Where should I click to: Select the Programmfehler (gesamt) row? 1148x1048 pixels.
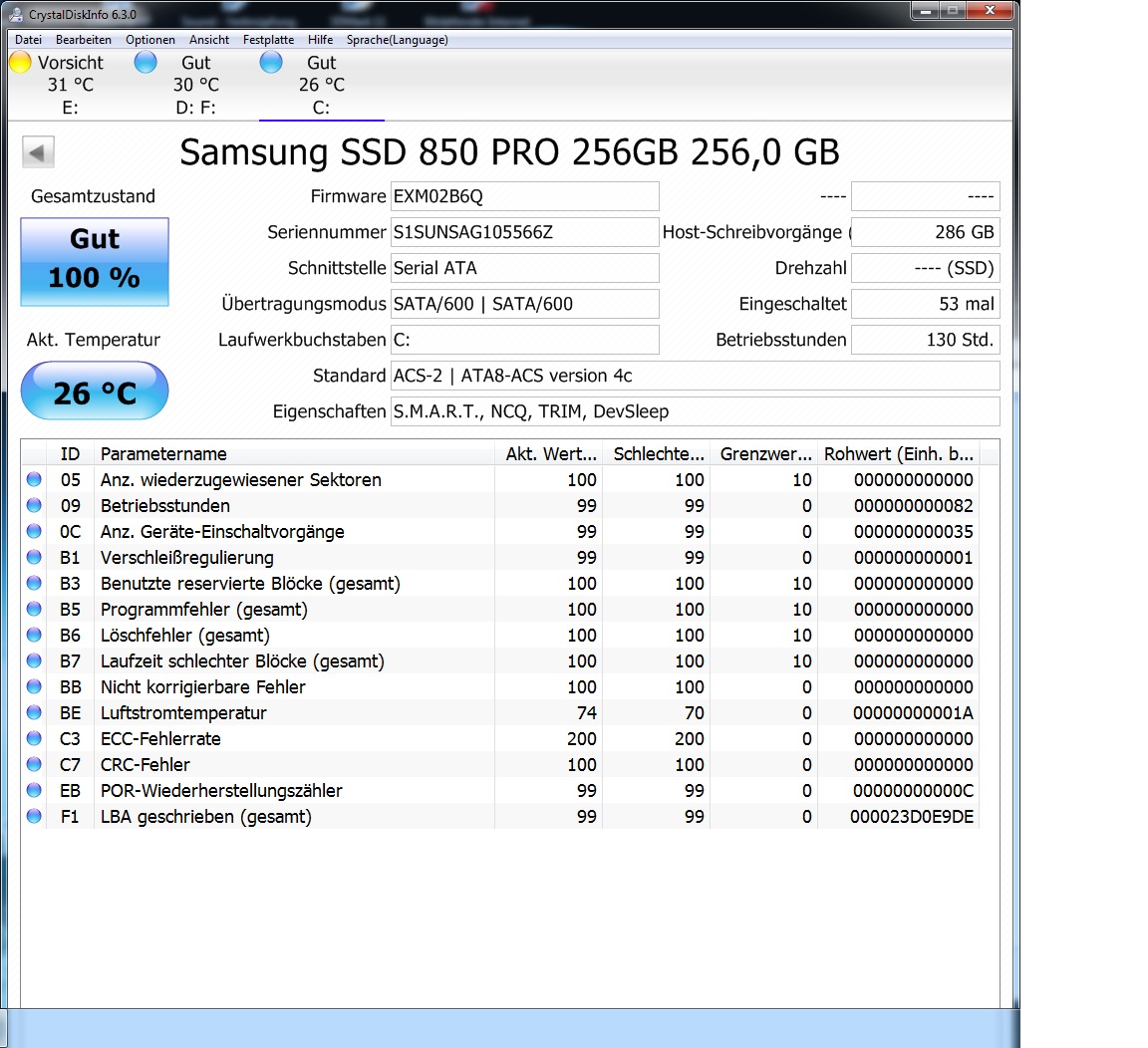click(x=500, y=610)
